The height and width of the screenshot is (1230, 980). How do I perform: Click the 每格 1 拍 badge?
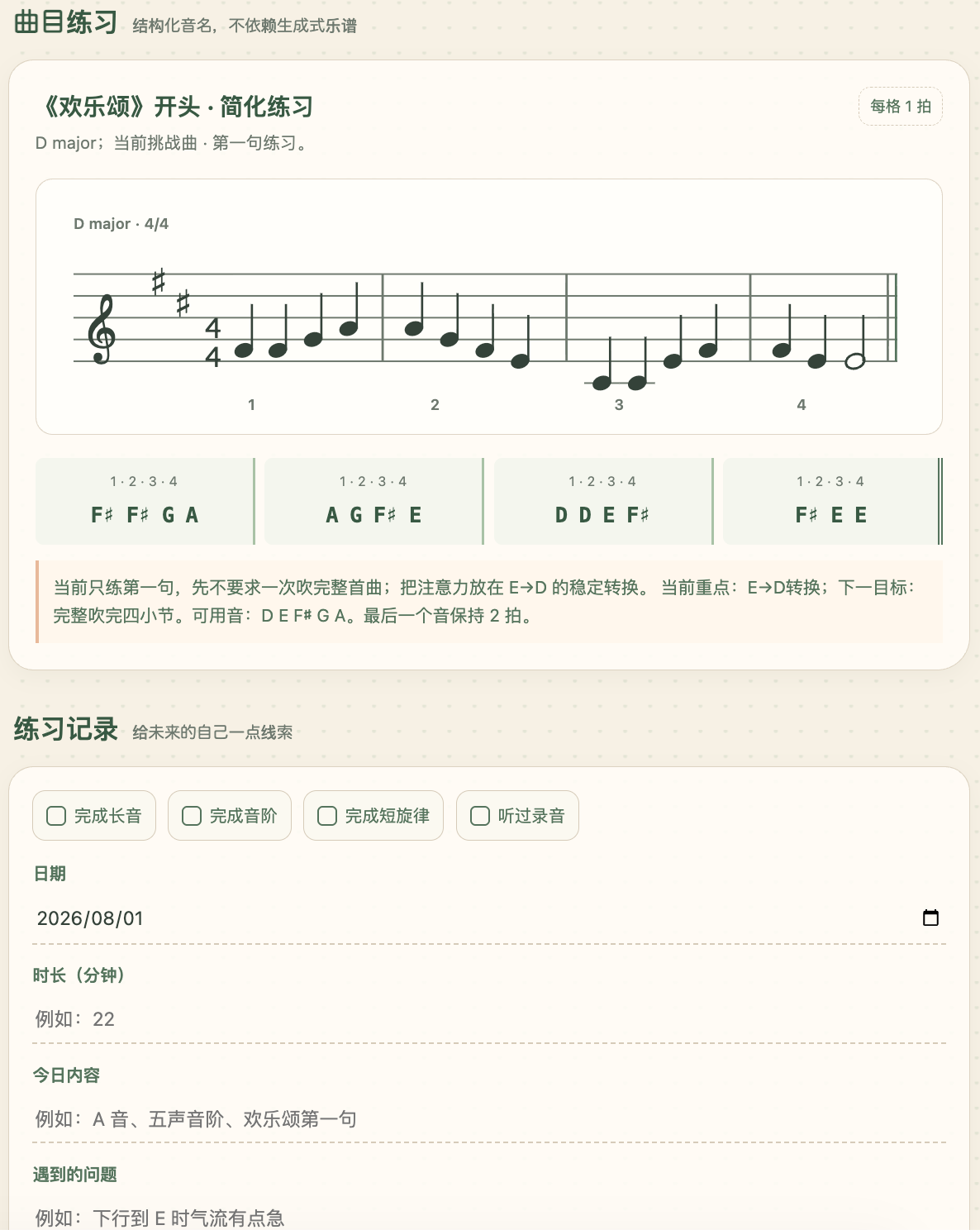coord(901,107)
